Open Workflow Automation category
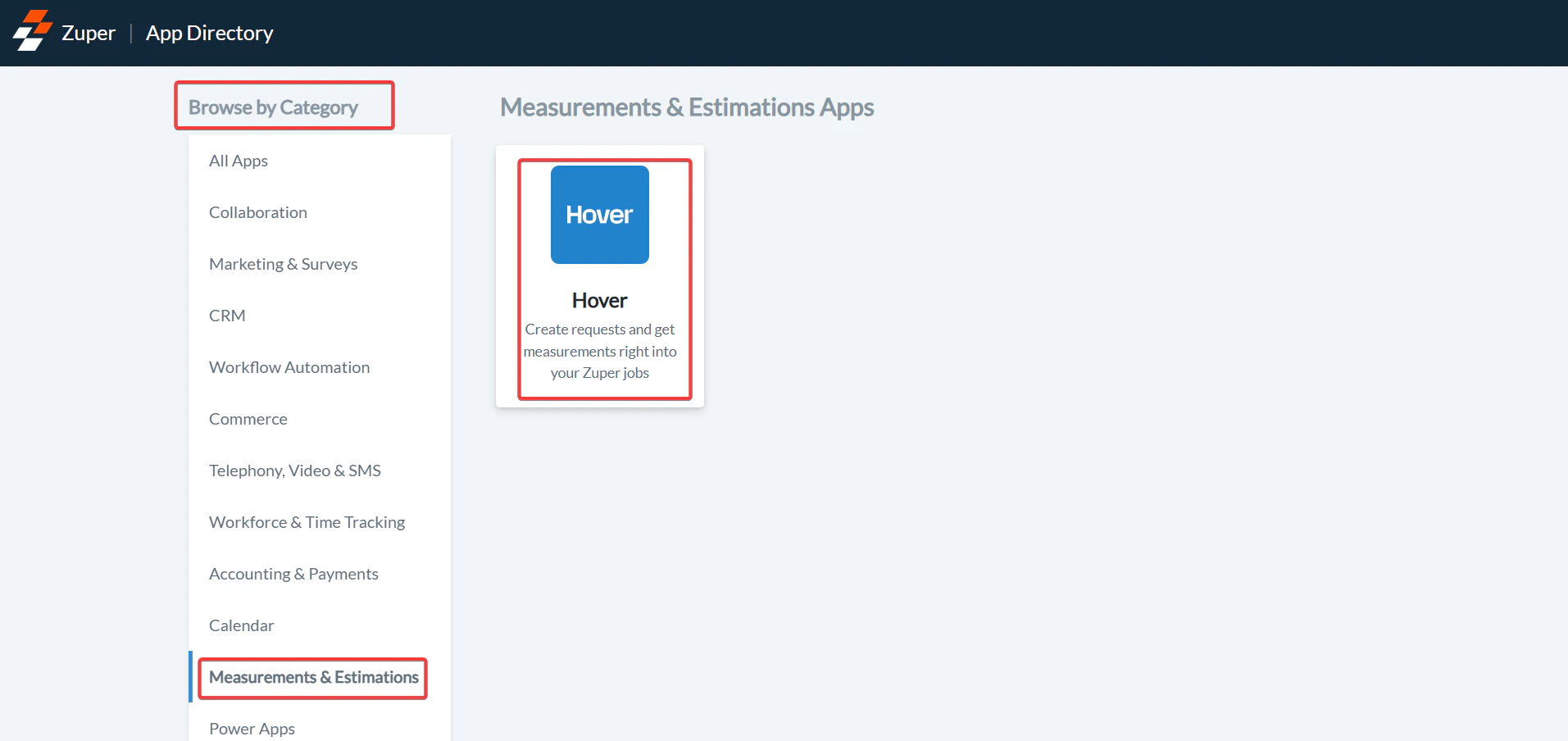The width and height of the screenshot is (1568, 741). (289, 367)
